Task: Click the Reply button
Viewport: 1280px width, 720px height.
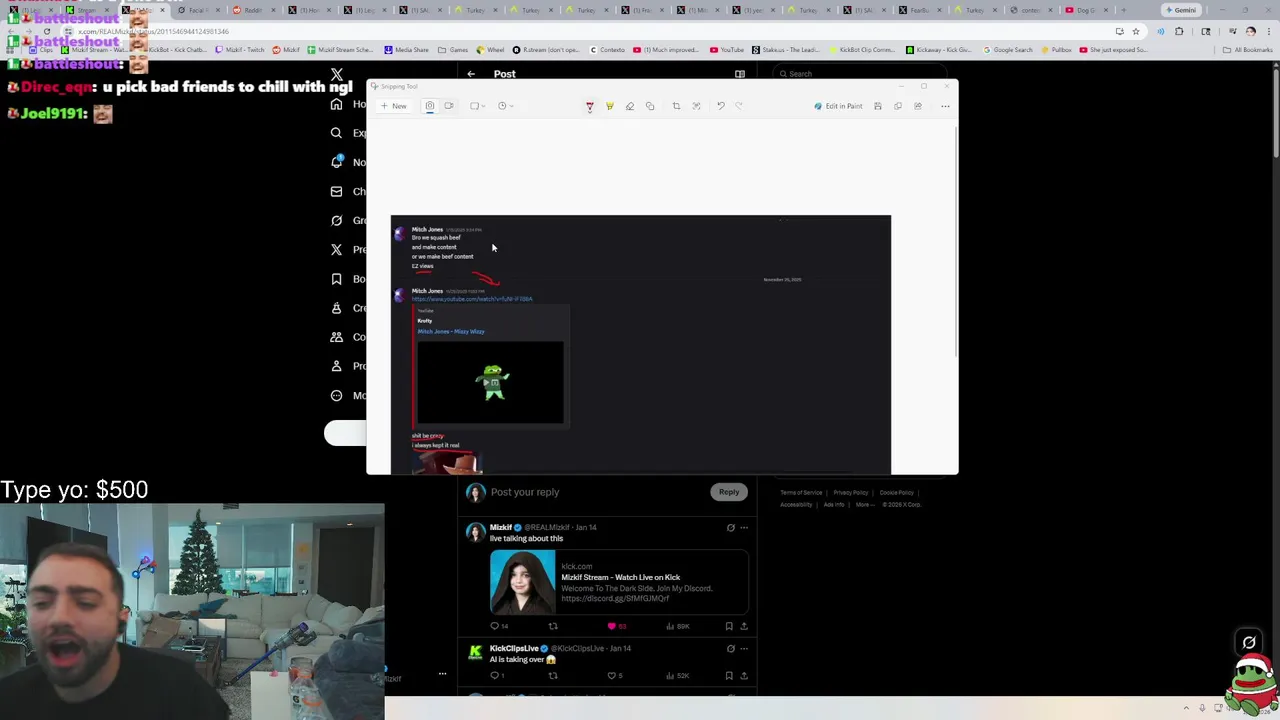Action: (729, 492)
